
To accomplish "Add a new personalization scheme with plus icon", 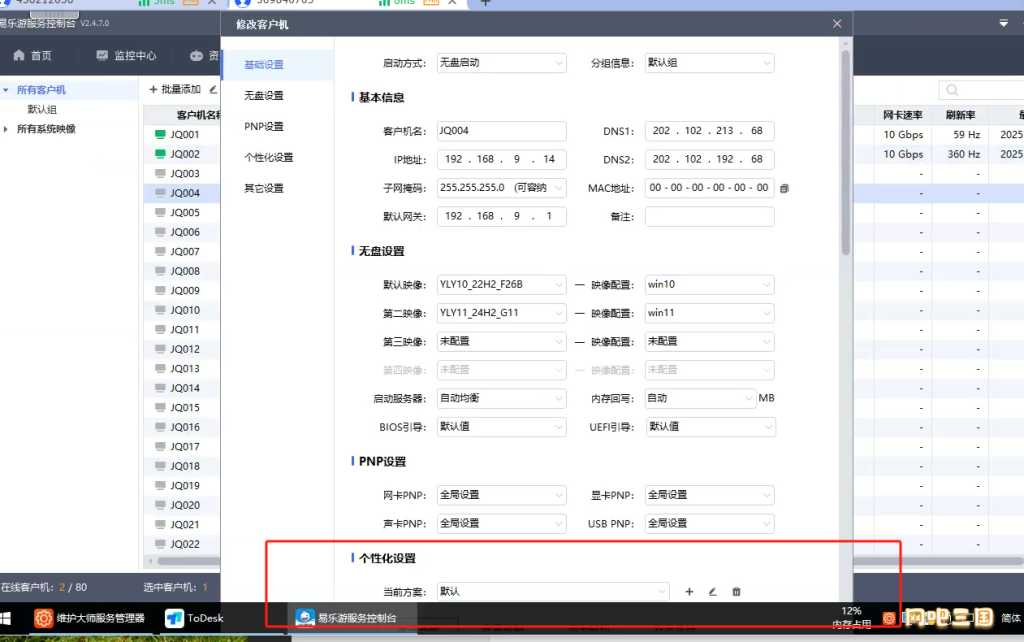I will 689,592.
